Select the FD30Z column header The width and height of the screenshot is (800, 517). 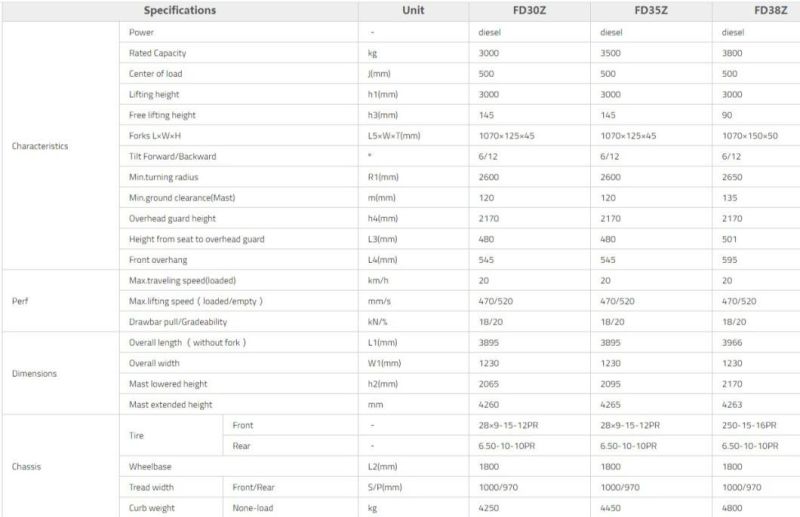(529, 10)
